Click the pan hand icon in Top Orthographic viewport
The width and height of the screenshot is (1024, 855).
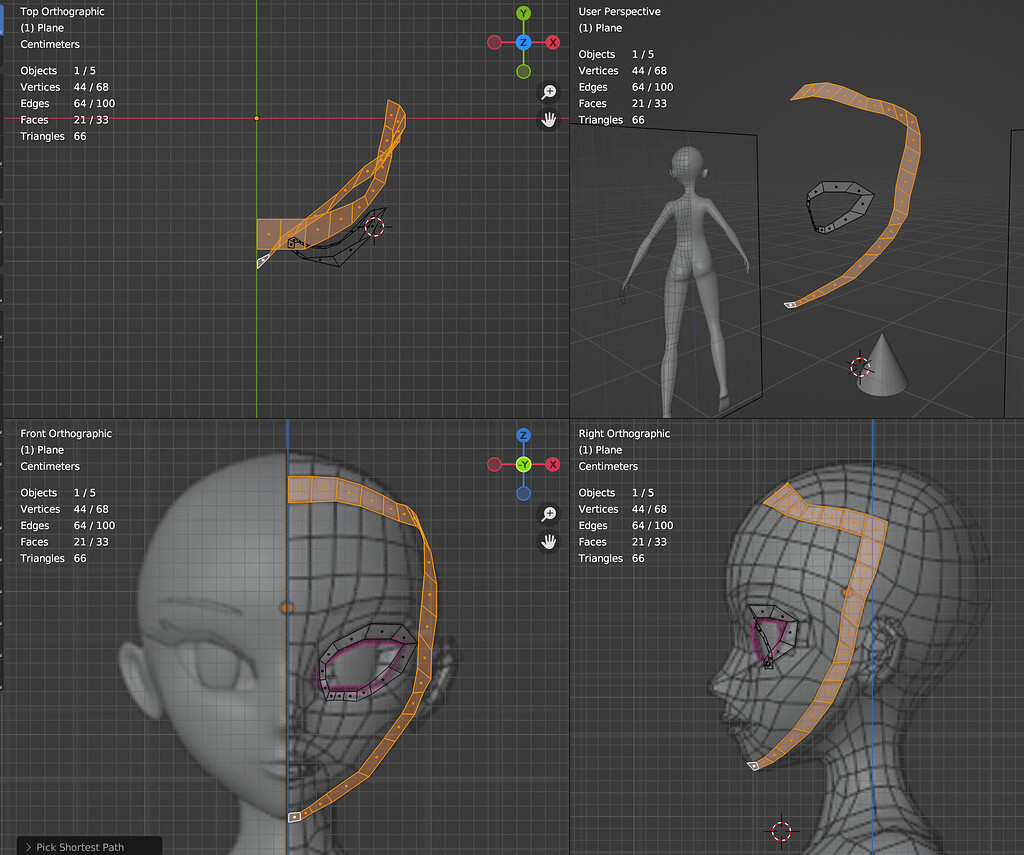tap(548, 119)
